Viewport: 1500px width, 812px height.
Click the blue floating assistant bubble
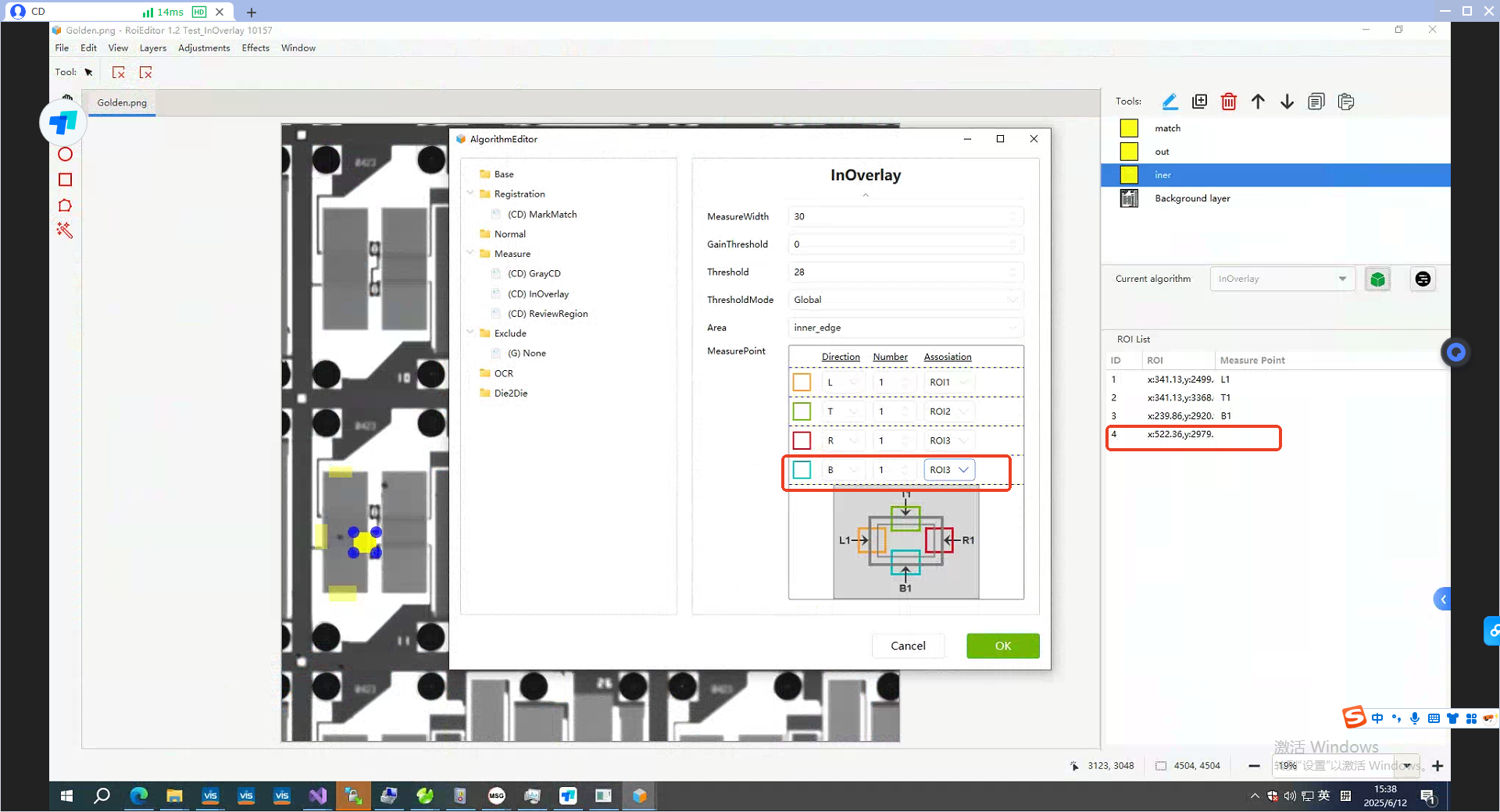coord(1455,352)
